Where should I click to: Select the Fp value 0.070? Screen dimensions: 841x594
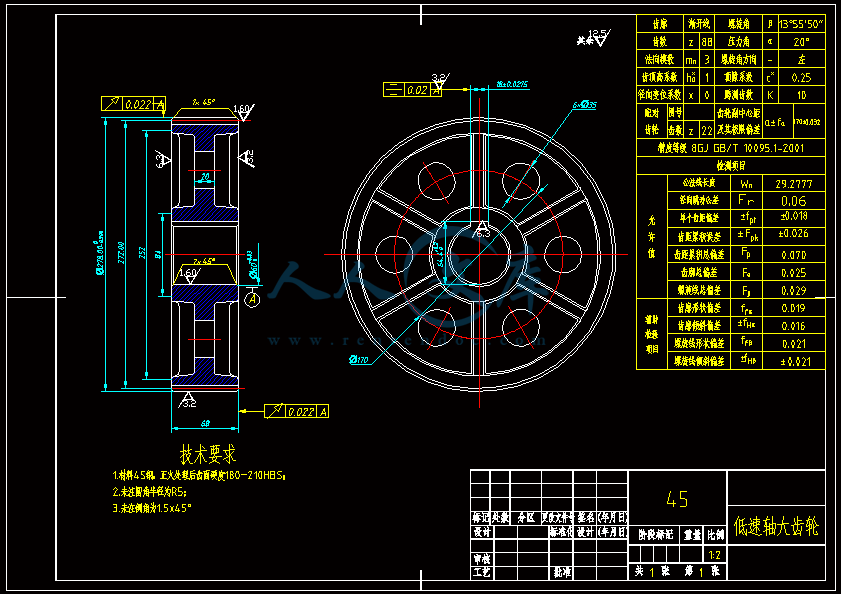794,255
